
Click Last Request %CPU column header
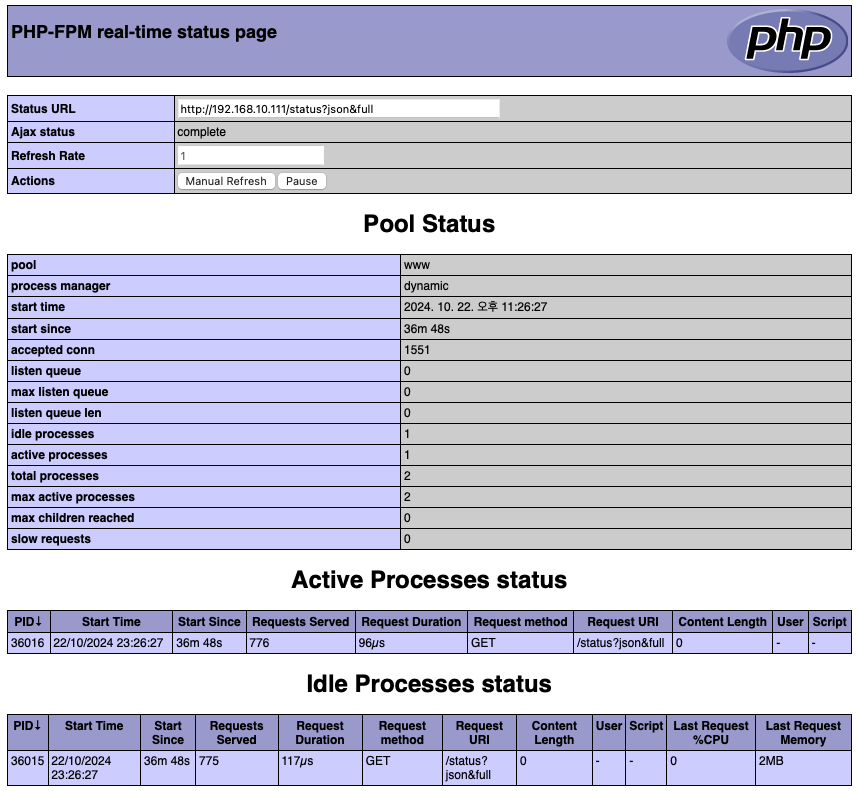click(x=711, y=732)
